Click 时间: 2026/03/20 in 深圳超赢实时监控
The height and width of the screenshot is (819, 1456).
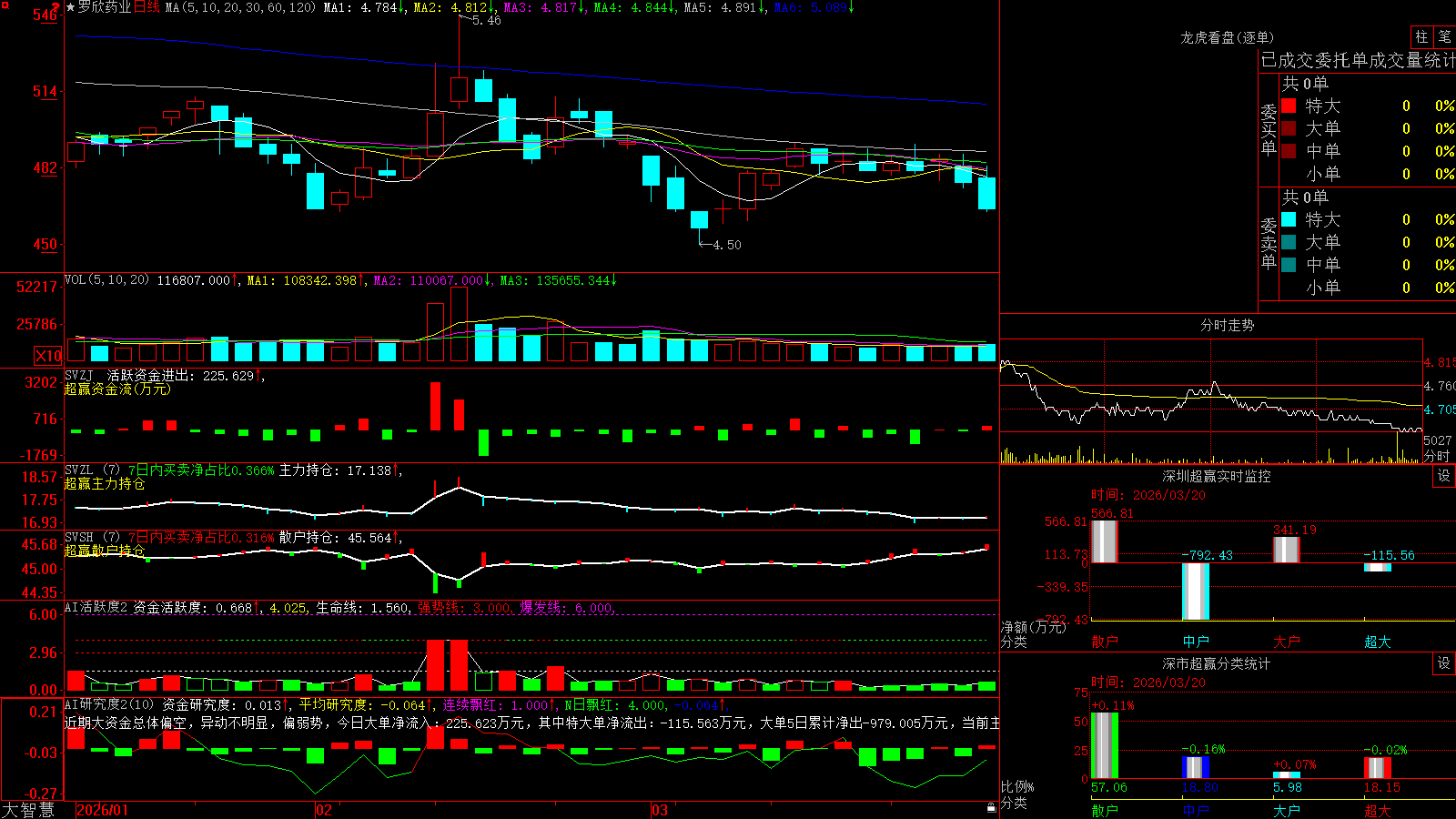[x=1148, y=495]
